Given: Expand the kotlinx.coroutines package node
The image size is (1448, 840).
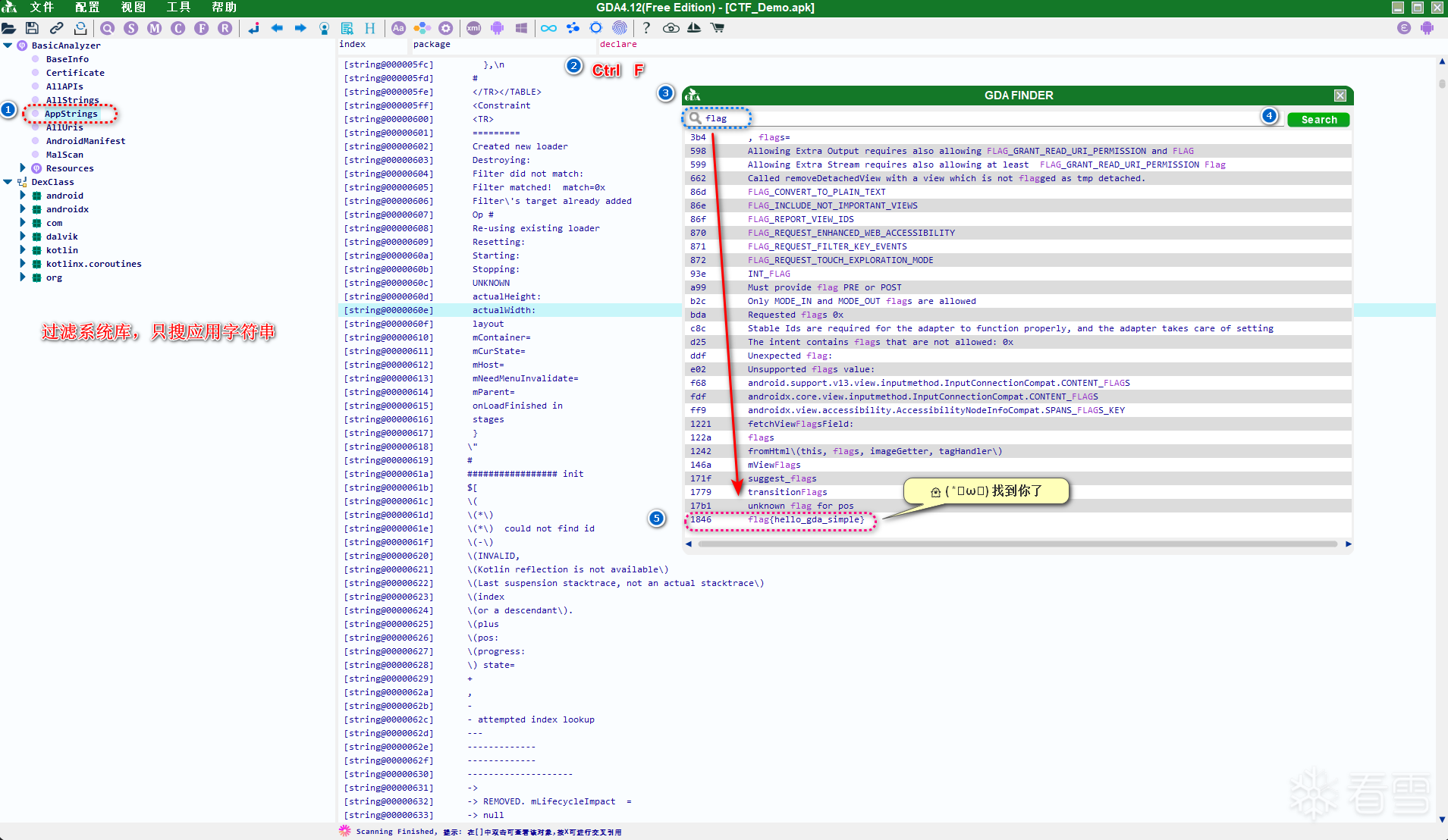Looking at the screenshot, I should point(22,264).
